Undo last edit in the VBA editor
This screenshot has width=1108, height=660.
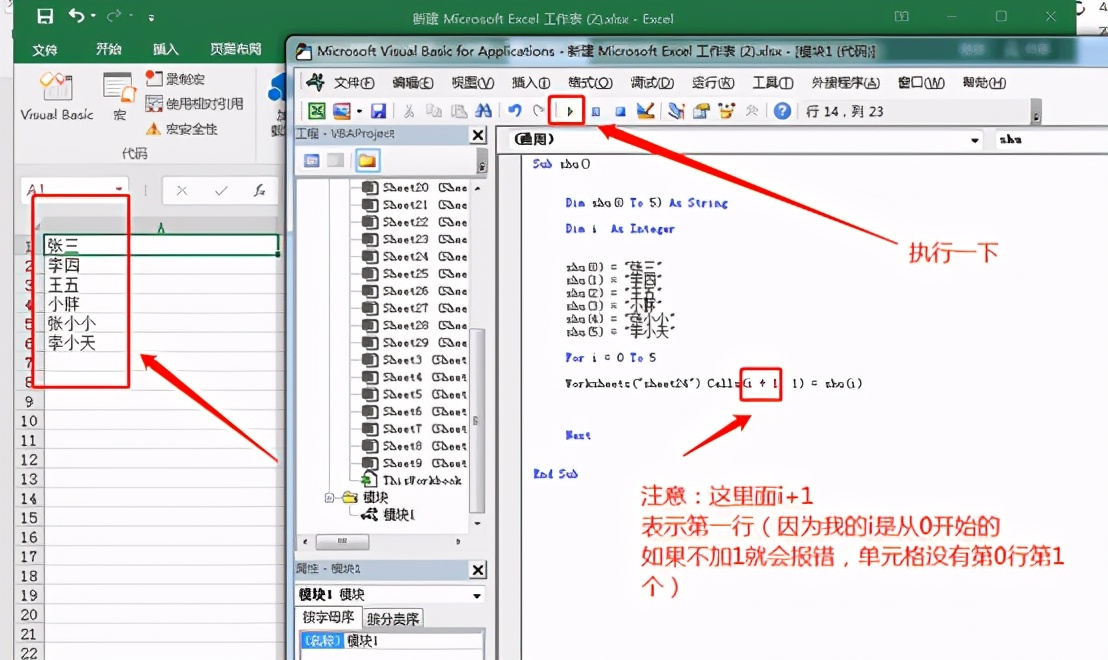(x=514, y=111)
